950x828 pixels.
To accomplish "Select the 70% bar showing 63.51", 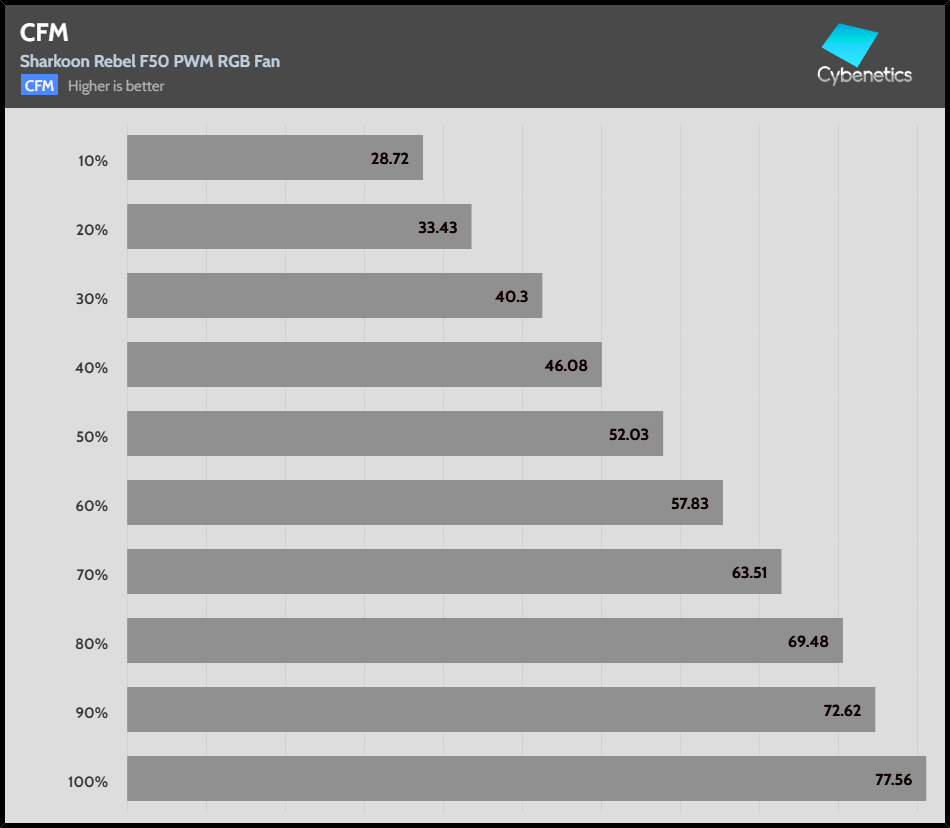I will [x=453, y=572].
